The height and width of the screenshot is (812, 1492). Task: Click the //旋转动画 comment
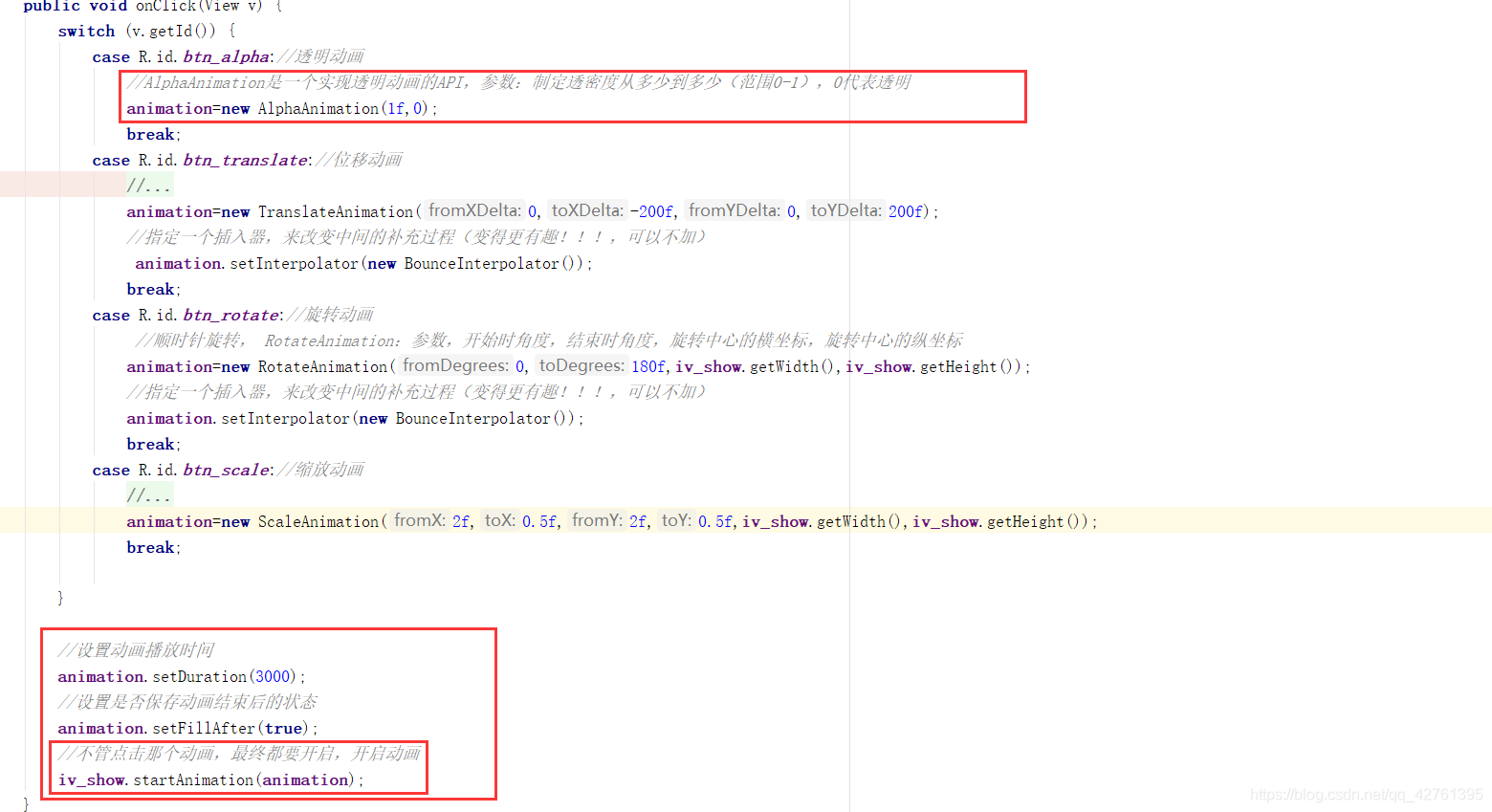coord(330,315)
